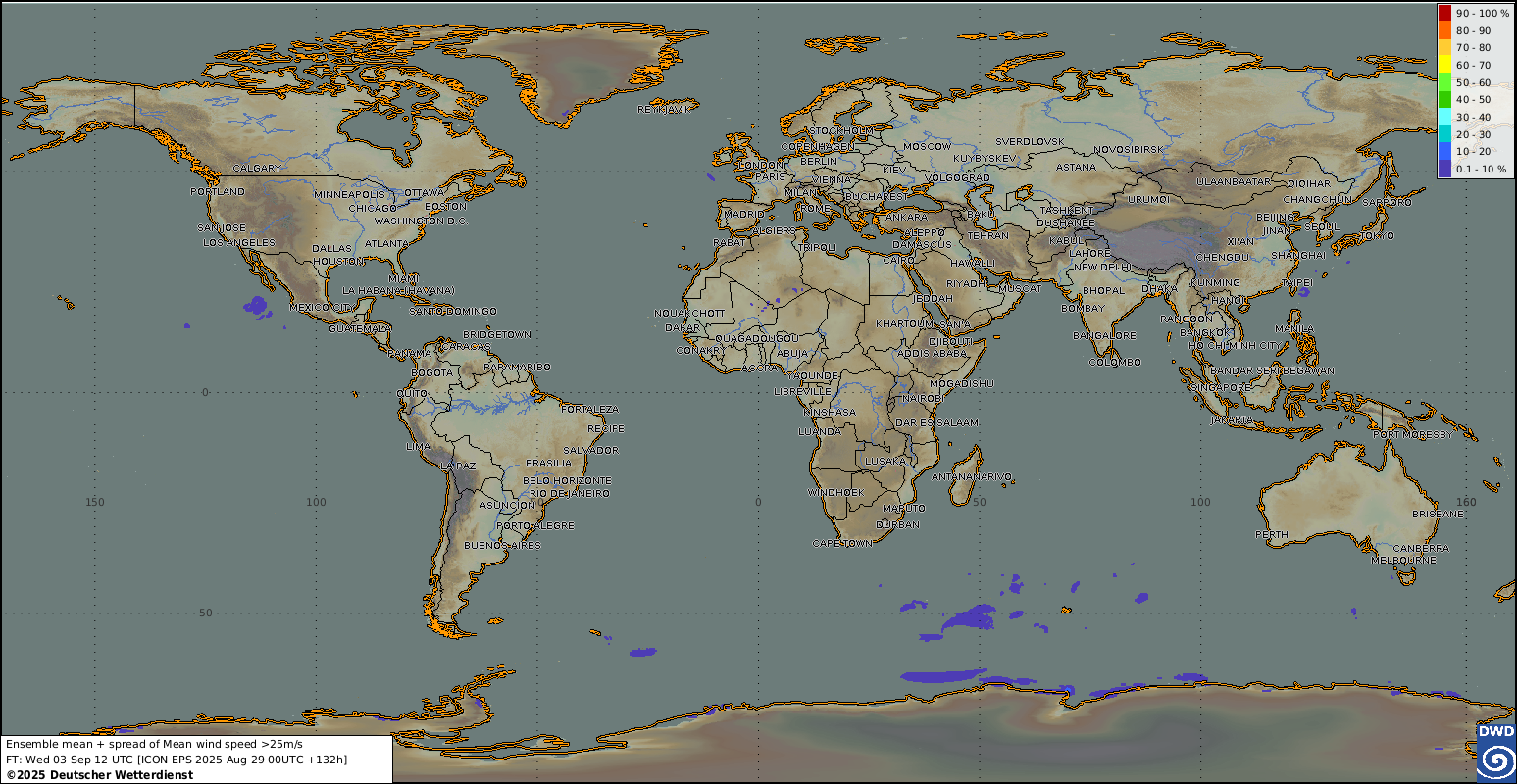Click the COLOMBO city label
The width and height of the screenshot is (1517, 784).
1115,362
